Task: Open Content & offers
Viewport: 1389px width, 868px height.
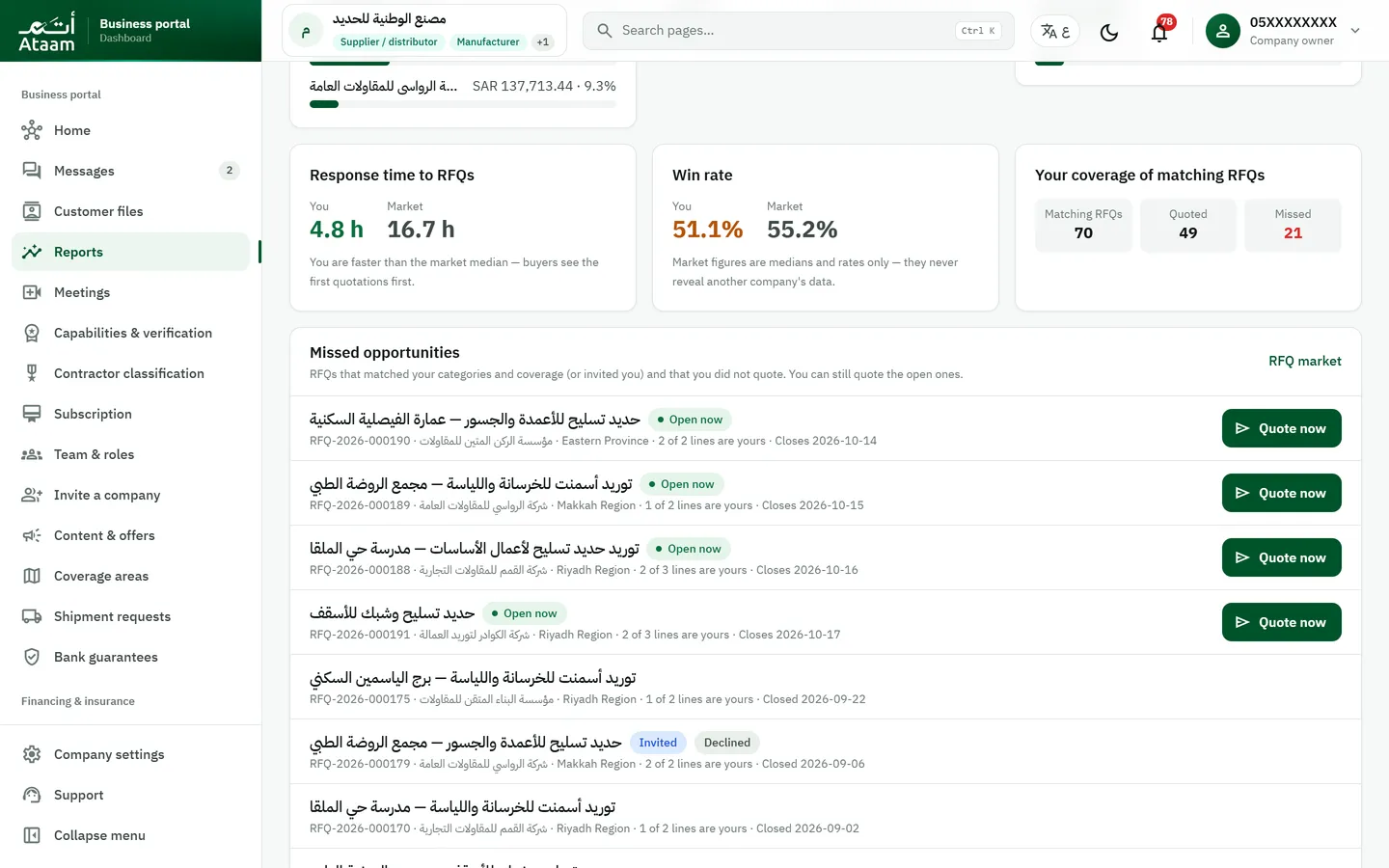Action: (130, 535)
